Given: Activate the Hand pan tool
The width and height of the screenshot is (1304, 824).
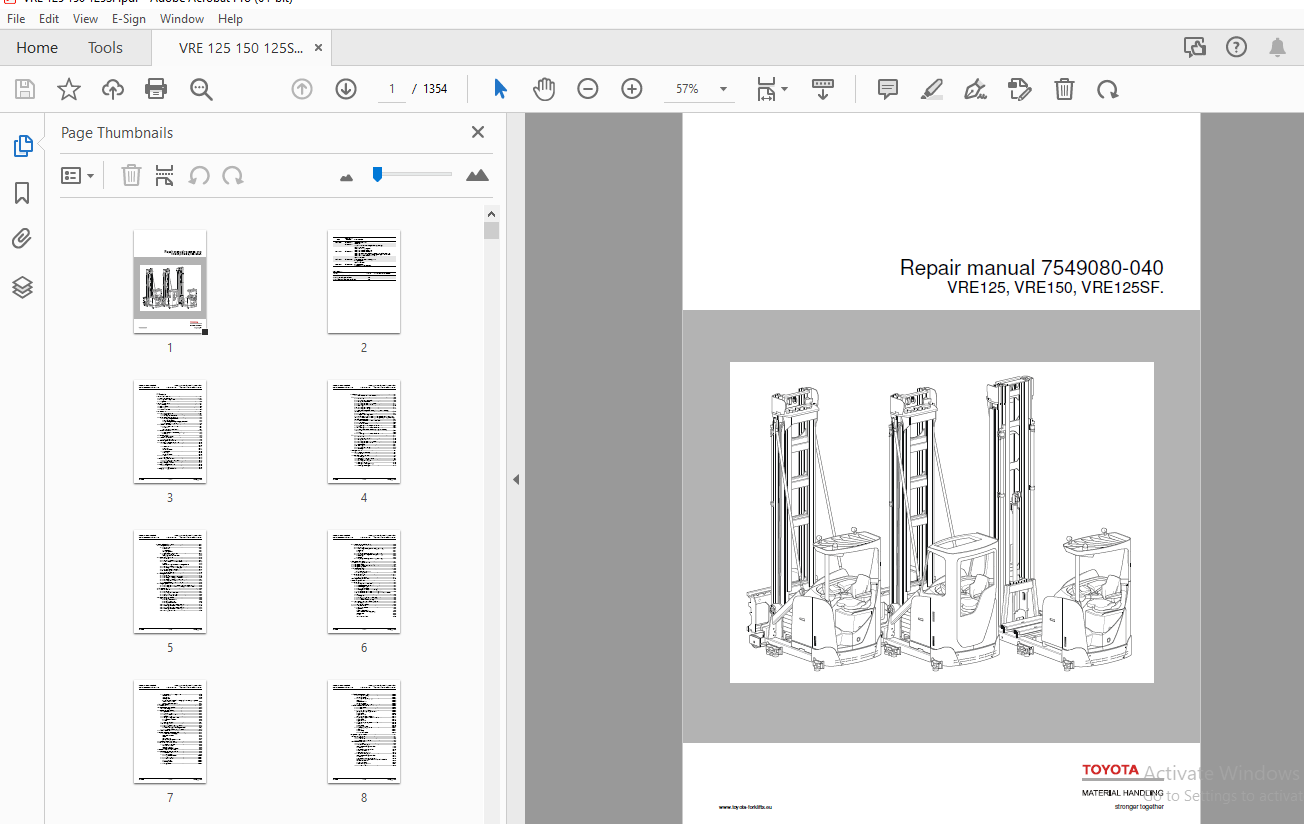Looking at the screenshot, I should (543, 89).
